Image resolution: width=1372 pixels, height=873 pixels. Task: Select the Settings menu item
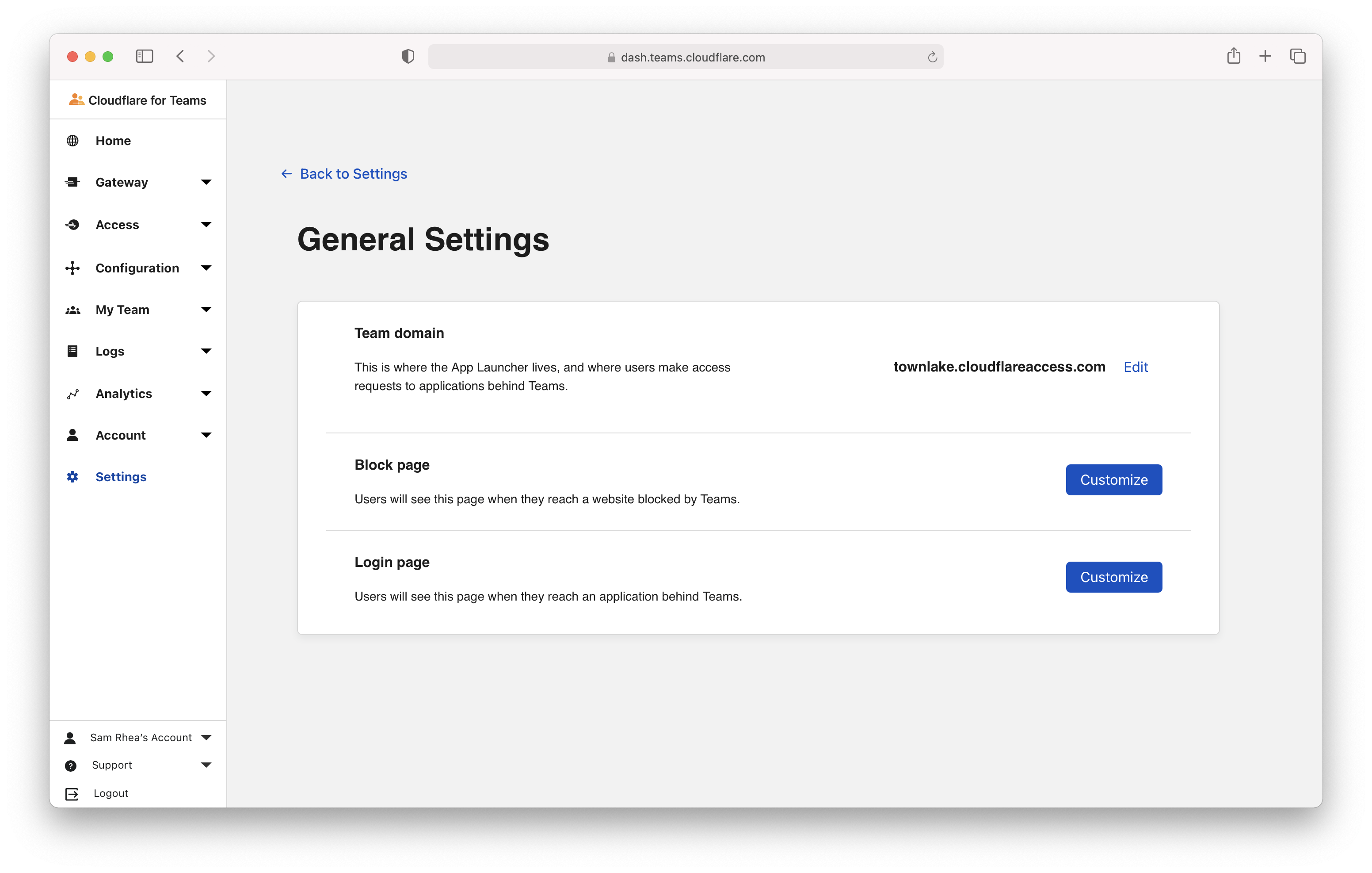tap(120, 476)
